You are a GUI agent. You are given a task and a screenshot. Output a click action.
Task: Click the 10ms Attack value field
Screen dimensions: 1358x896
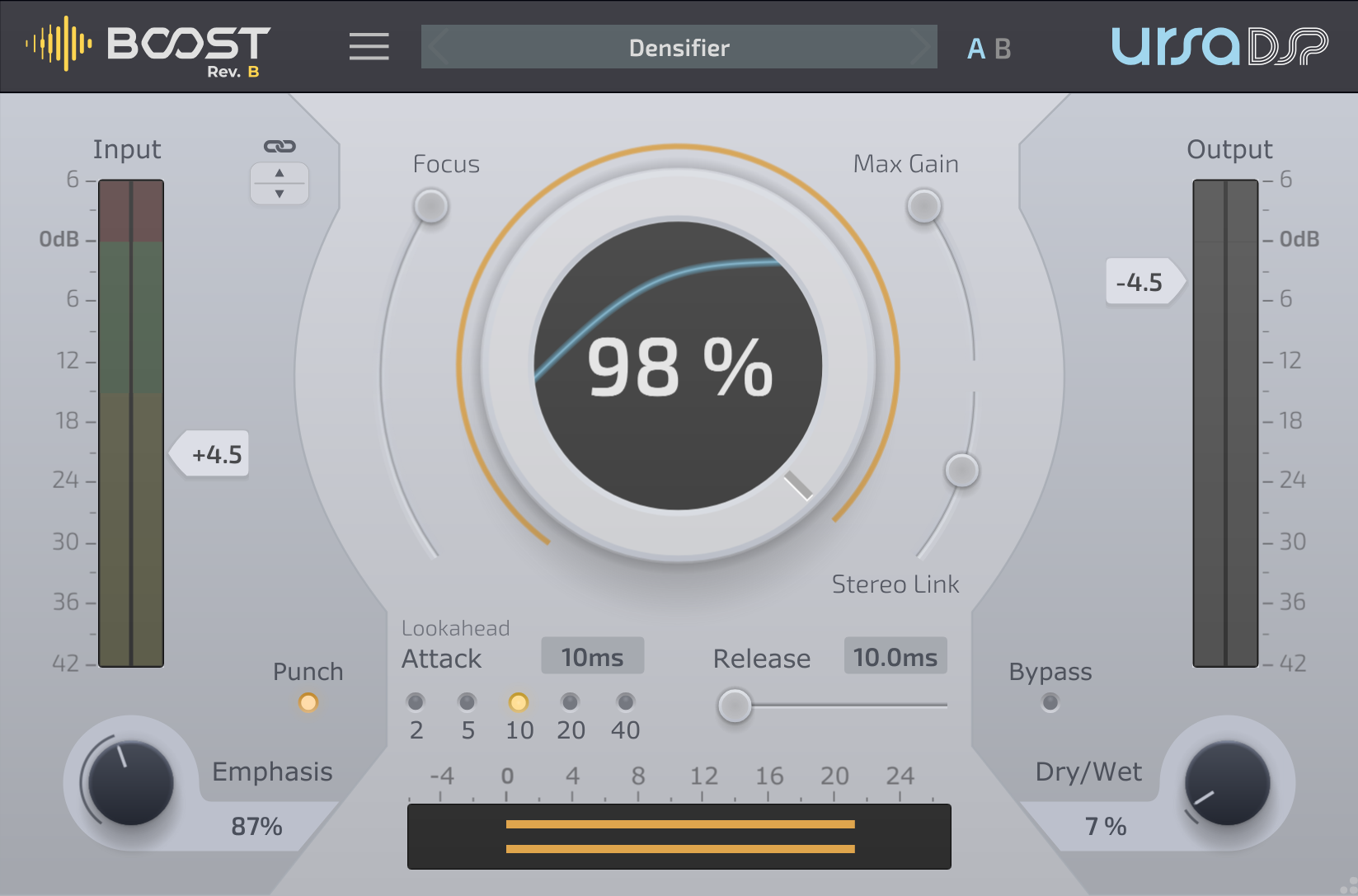point(592,656)
